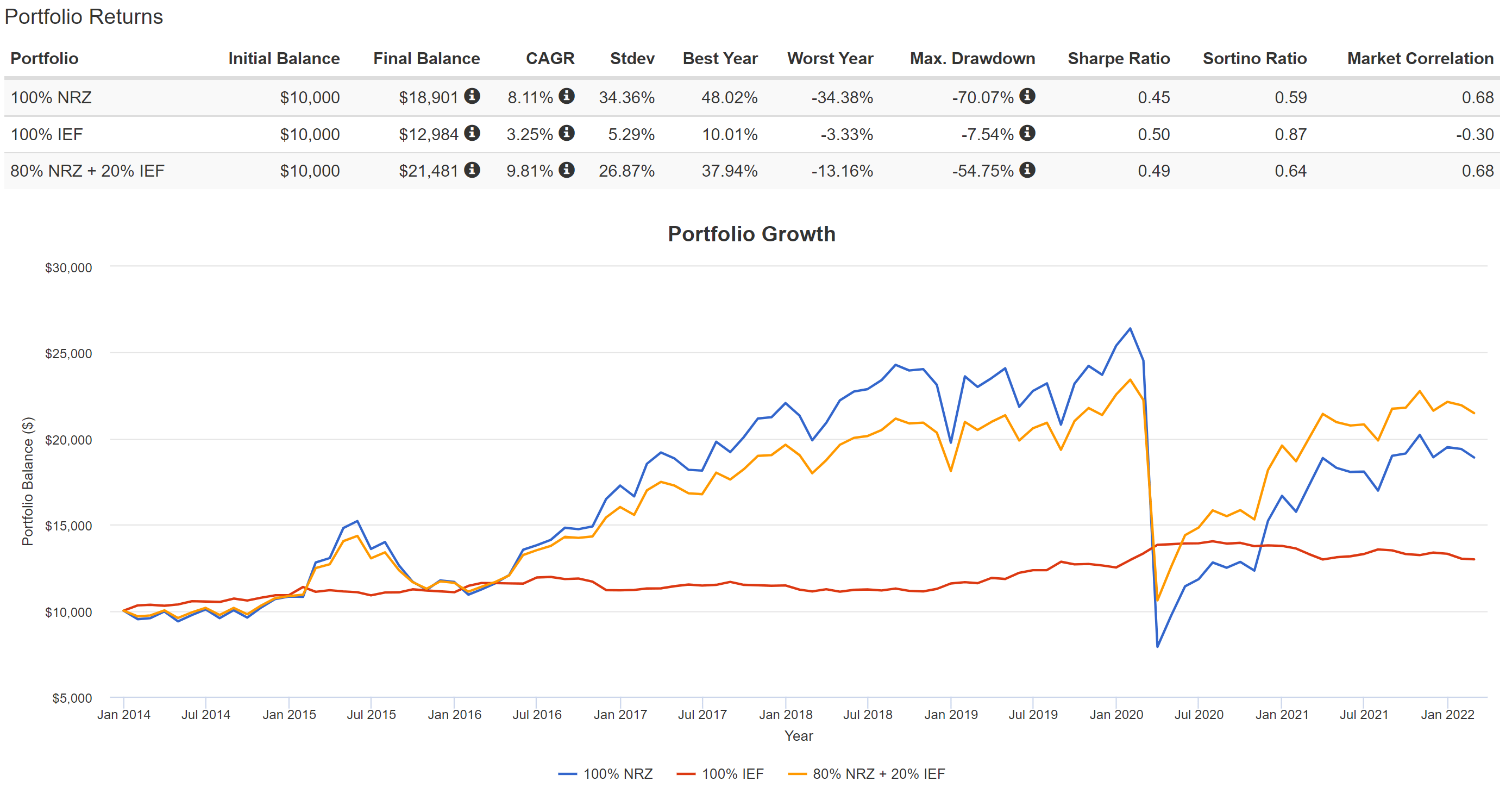The width and height of the screenshot is (1512, 787).
Task: Click the Portfolio column header to sort
Action: [44, 58]
